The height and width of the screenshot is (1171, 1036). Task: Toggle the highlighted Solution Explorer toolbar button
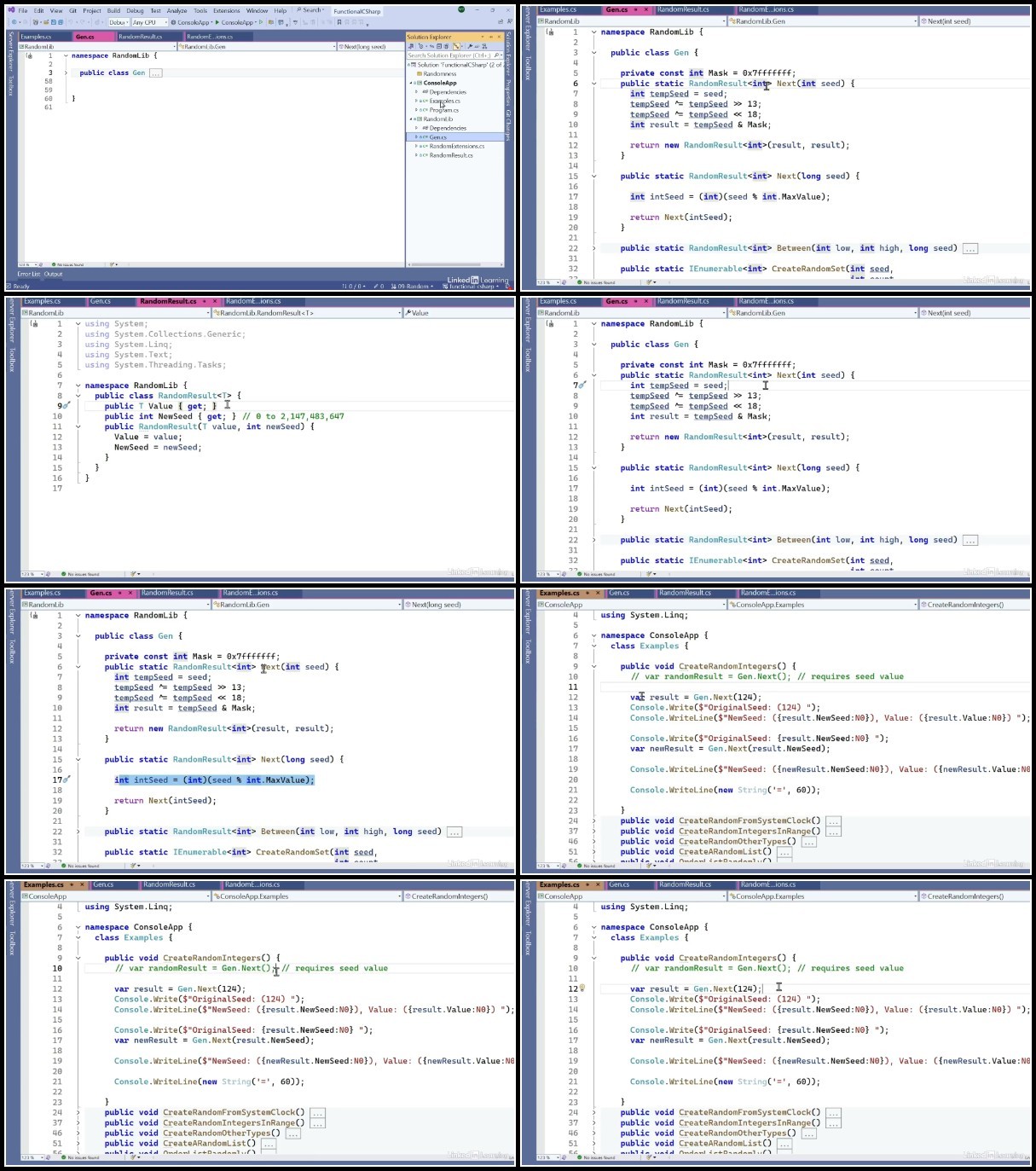tap(458, 46)
